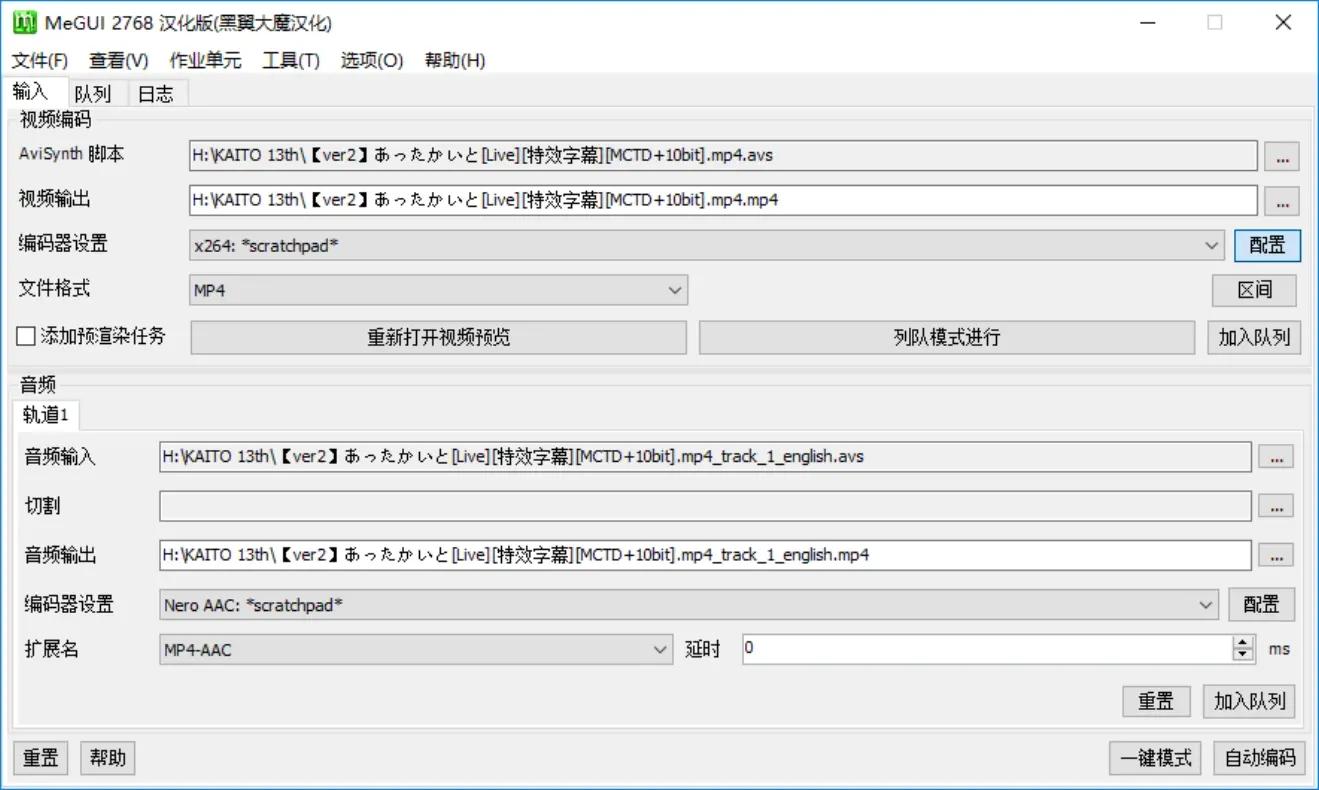The image size is (1319, 790).
Task: Browse for the video output path
Action: click(x=1281, y=200)
